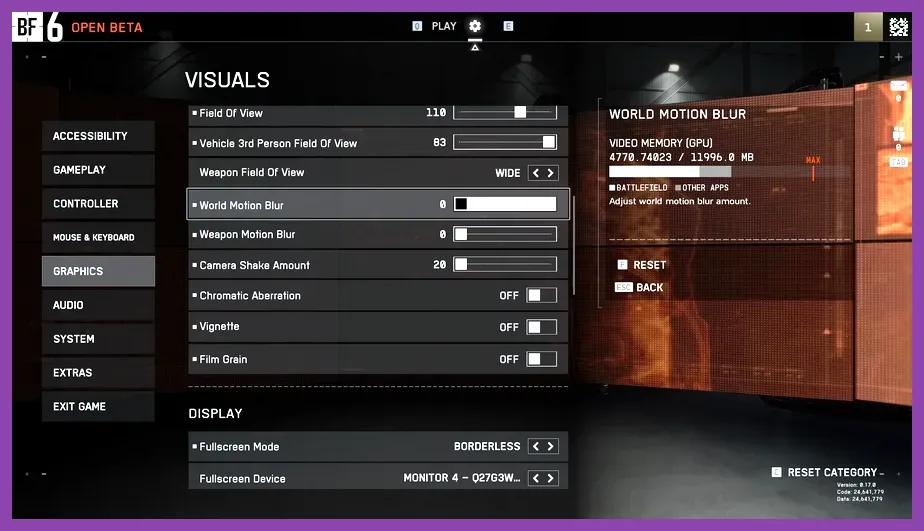Screen dimensions: 924x531
Task: Click the BACK button
Action: pyautogui.click(x=649, y=288)
